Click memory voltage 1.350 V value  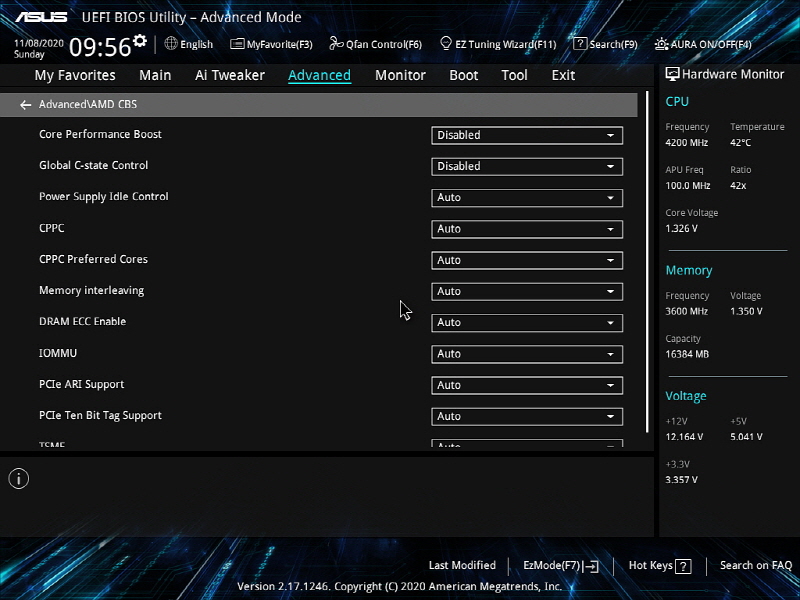[x=746, y=311]
